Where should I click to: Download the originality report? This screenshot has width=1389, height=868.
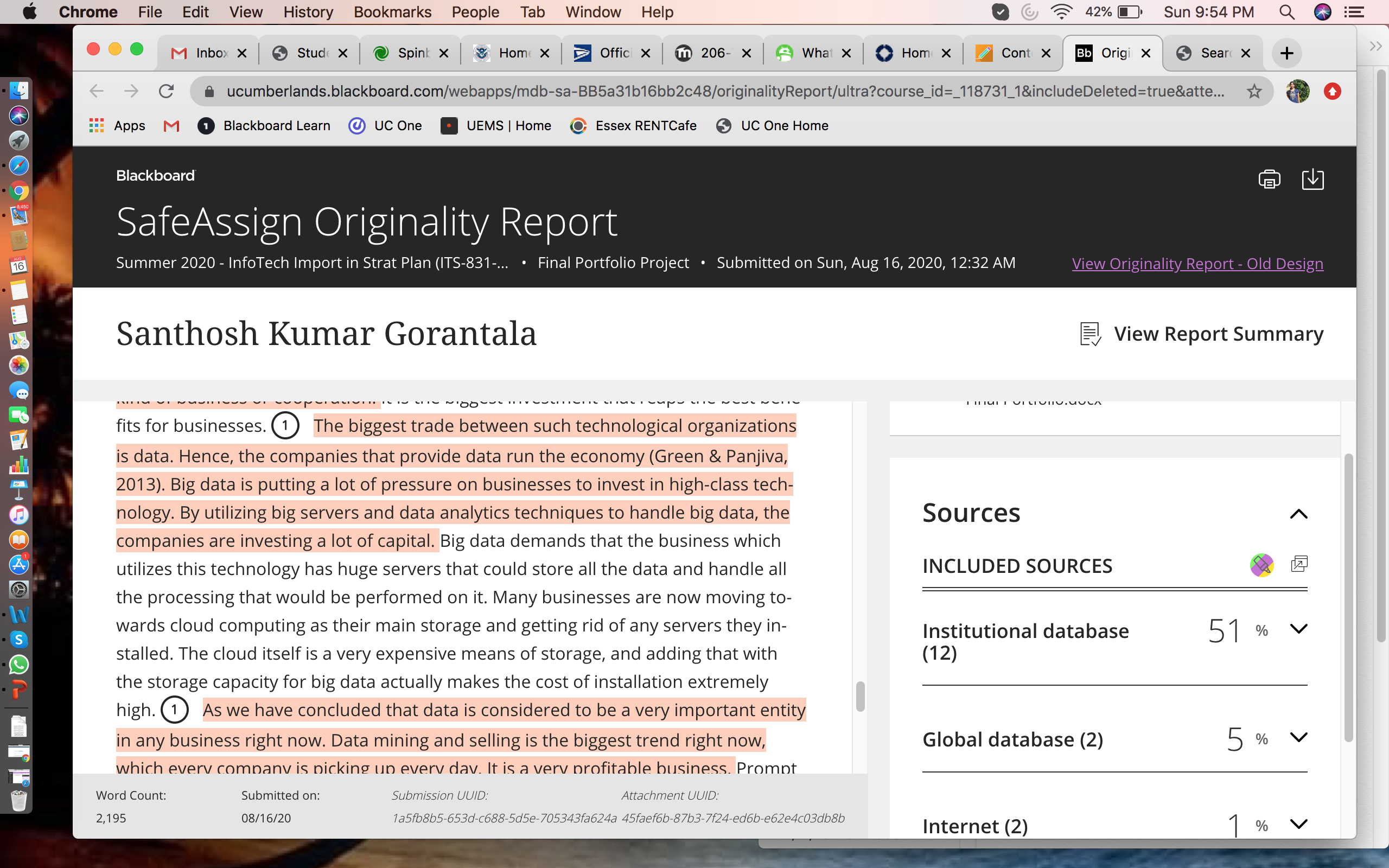coord(1312,179)
